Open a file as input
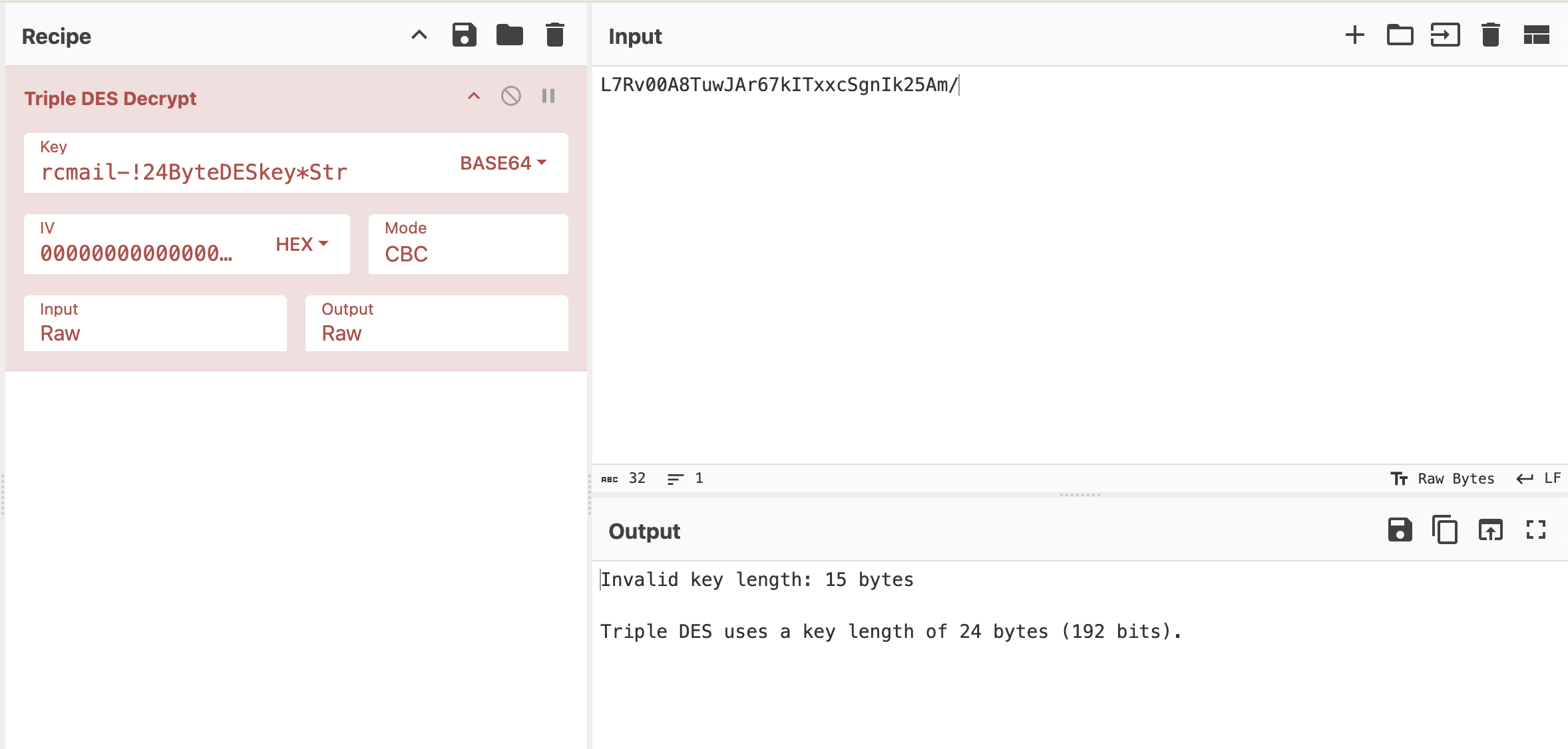1568x749 pixels. point(1445,35)
